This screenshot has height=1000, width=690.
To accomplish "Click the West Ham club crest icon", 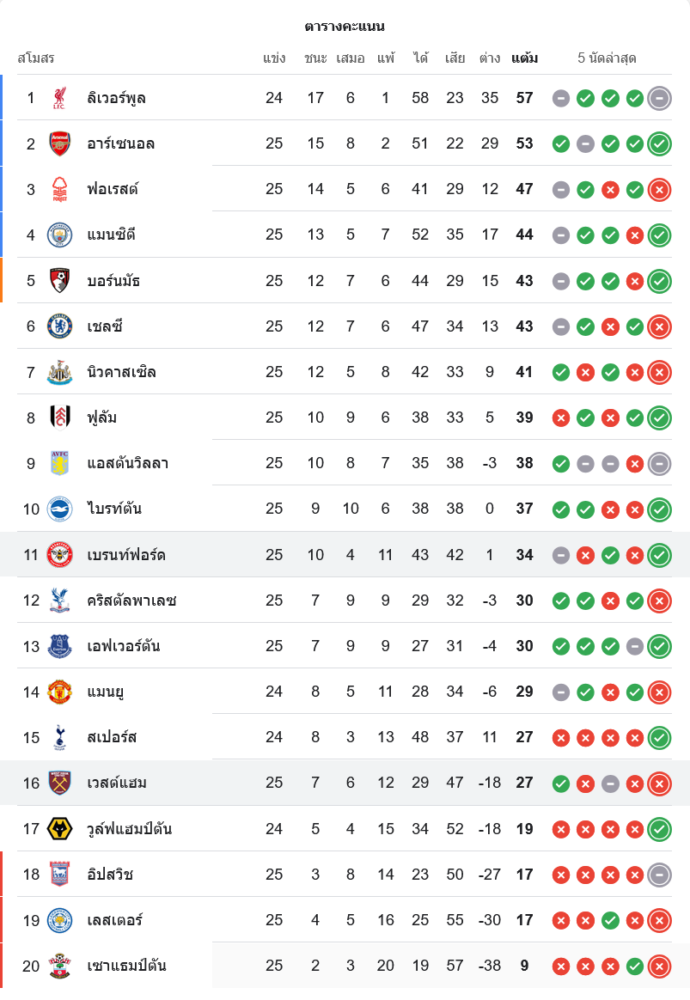I will coord(60,783).
